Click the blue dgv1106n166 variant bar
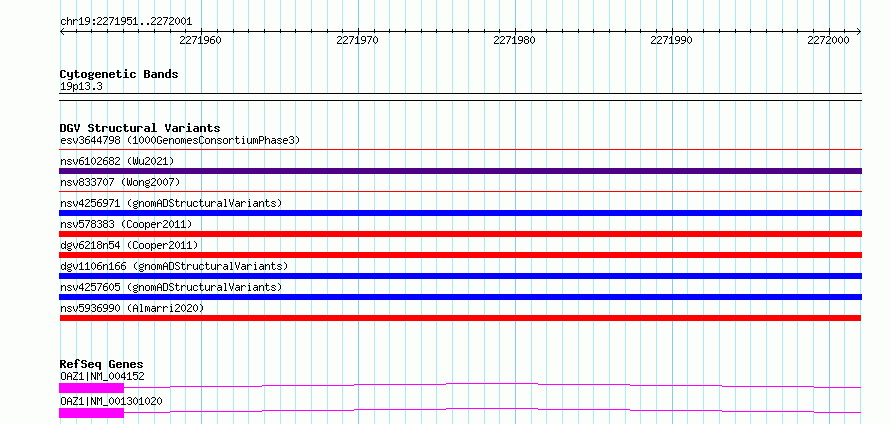890x424 pixels. coord(461,276)
